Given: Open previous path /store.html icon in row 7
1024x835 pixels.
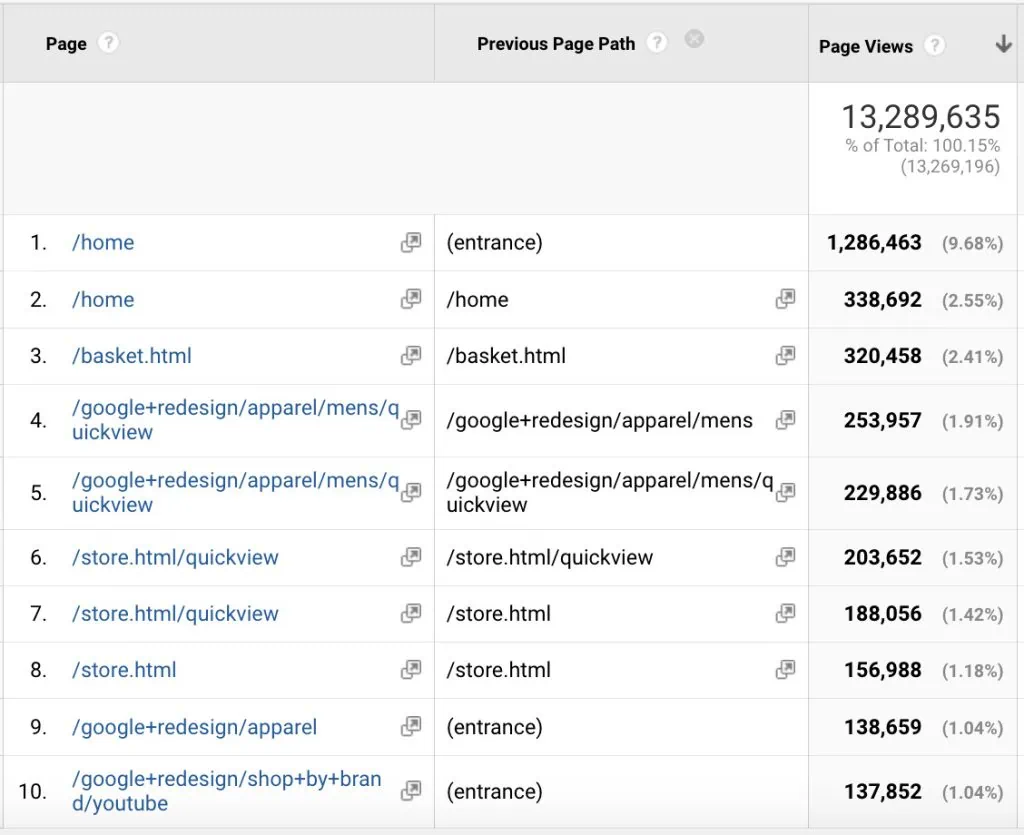Looking at the screenshot, I should point(786,613).
